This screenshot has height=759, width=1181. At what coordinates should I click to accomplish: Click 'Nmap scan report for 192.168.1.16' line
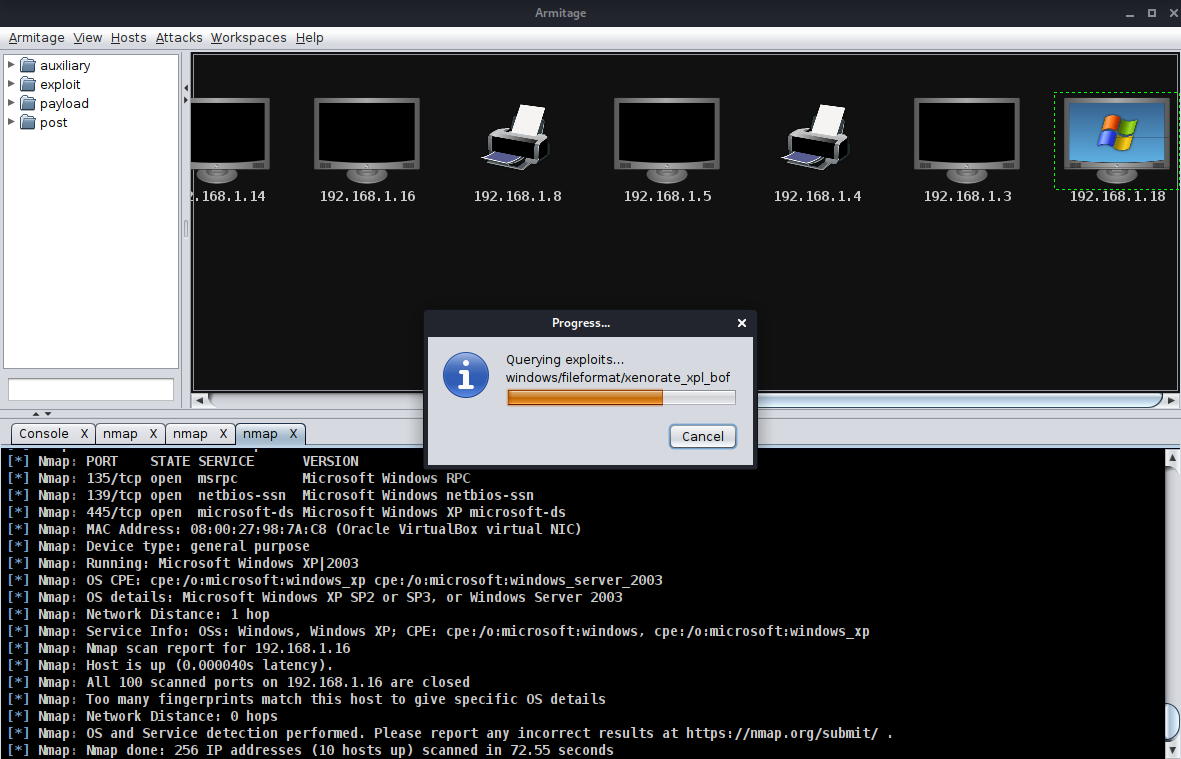179,648
